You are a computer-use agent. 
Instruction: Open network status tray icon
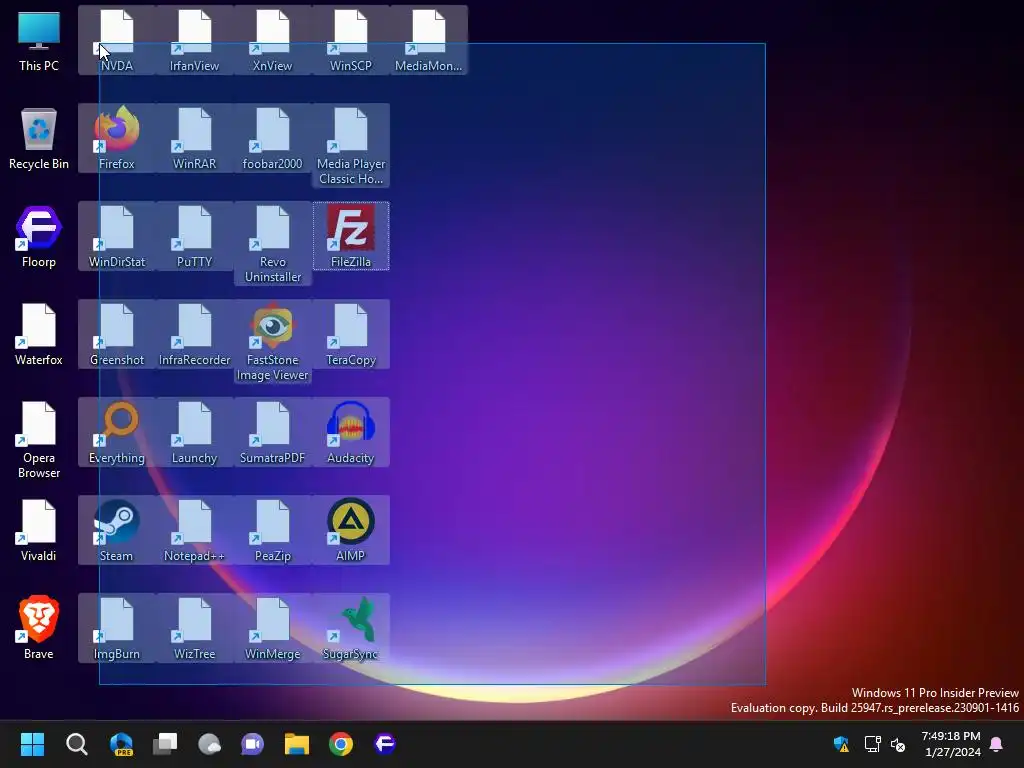click(x=872, y=744)
